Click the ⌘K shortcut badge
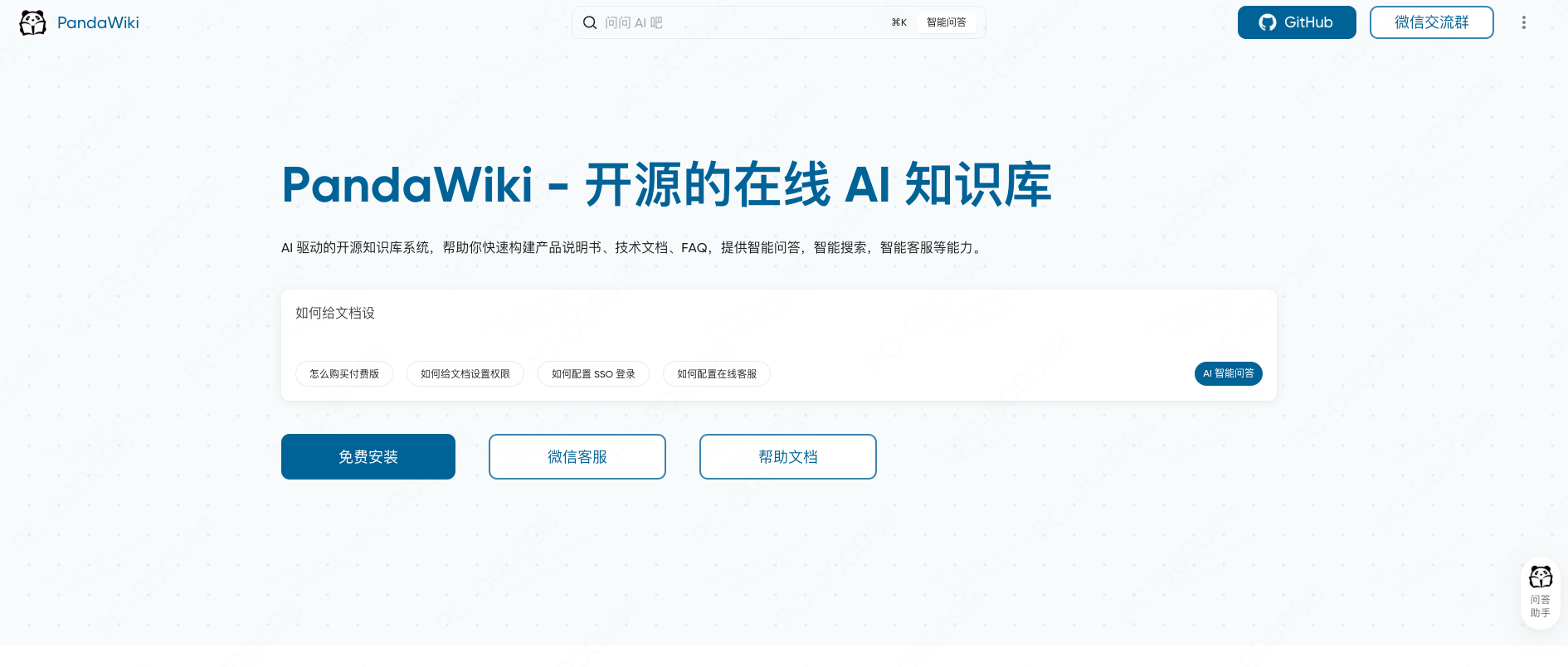 (x=899, y=22)
